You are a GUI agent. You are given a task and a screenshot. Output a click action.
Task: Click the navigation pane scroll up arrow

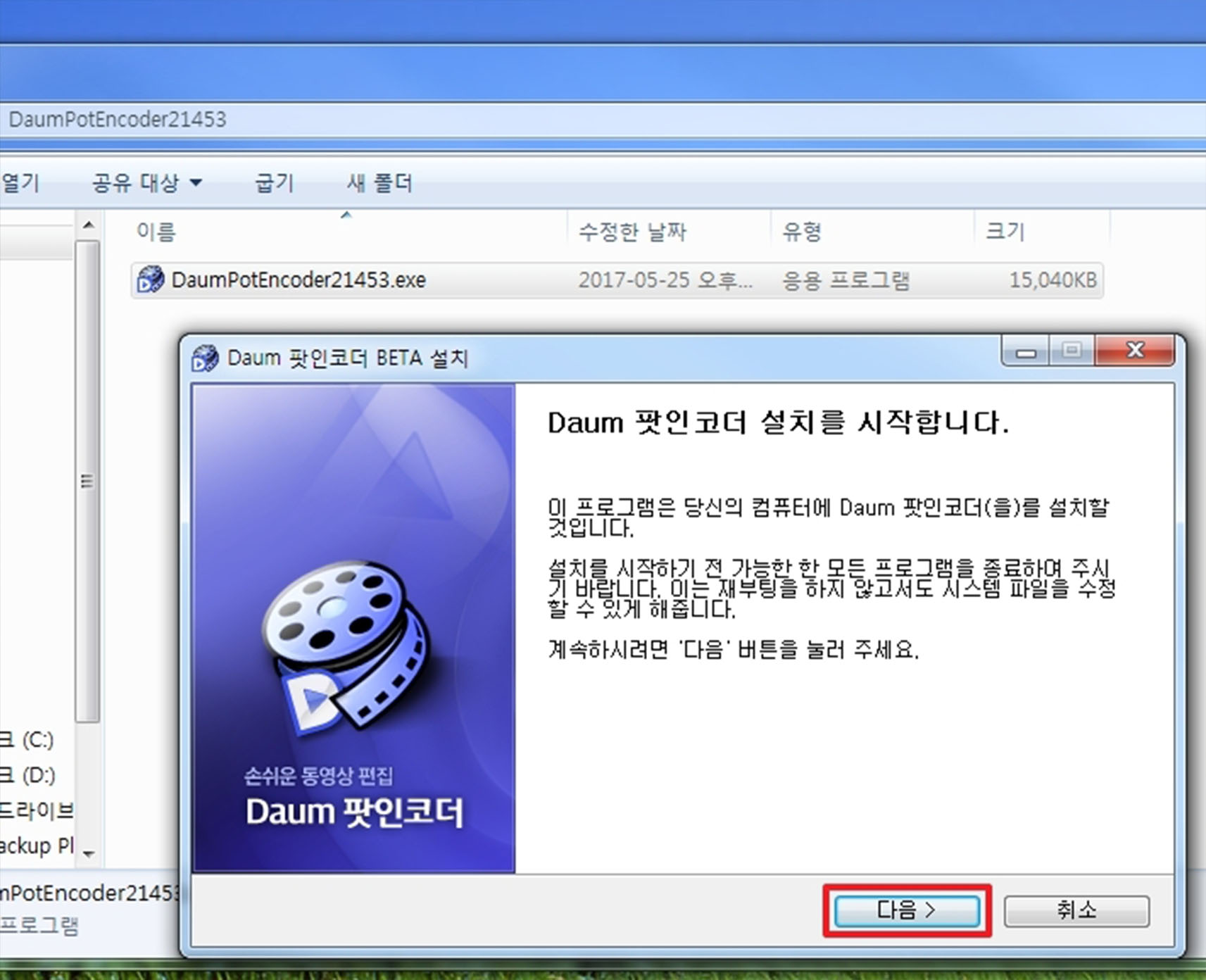(x=88, y=225)
